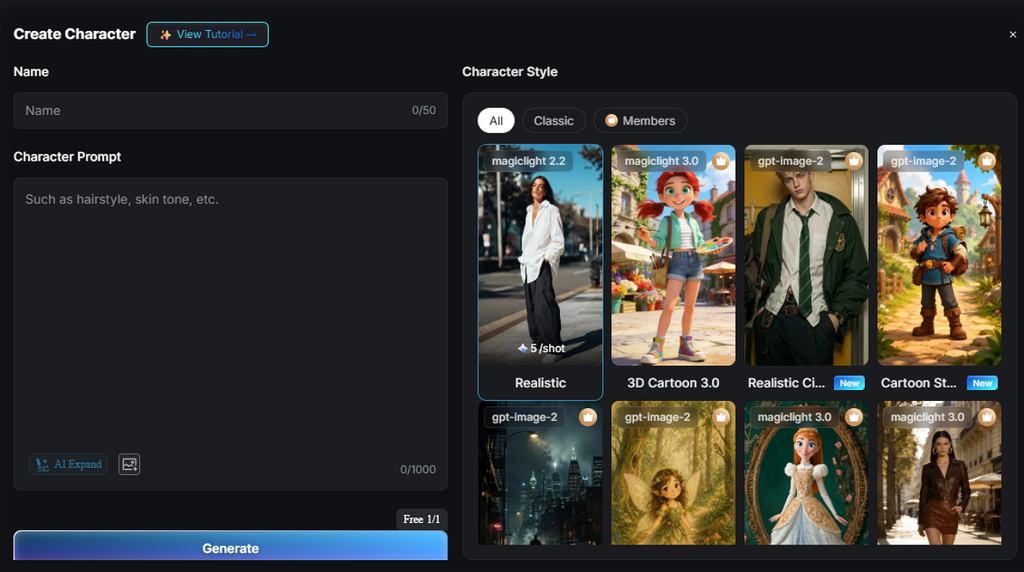The width and height of the screenshot is (1024, 572).
Task: Close the Create Character dialog
Action: click(x=1012, y=35)
